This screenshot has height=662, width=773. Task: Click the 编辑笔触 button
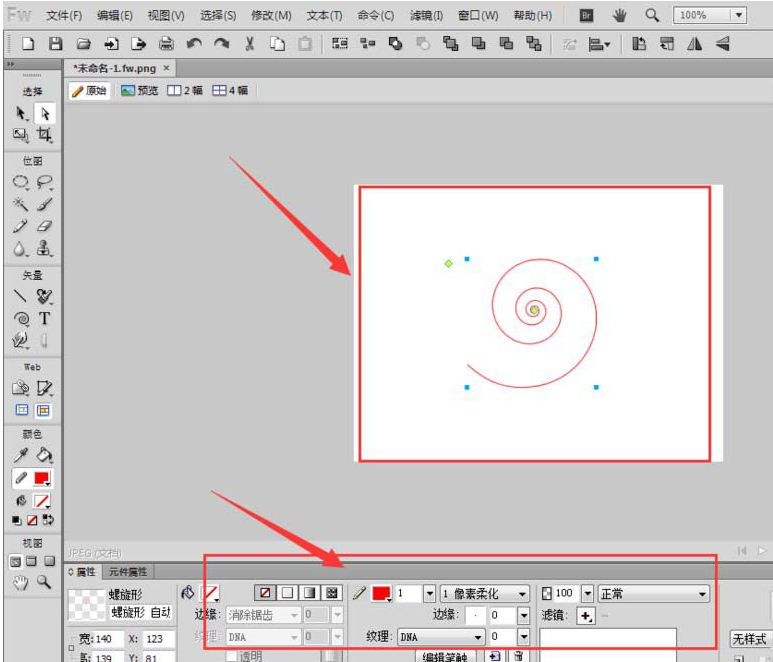coord(445,657)
